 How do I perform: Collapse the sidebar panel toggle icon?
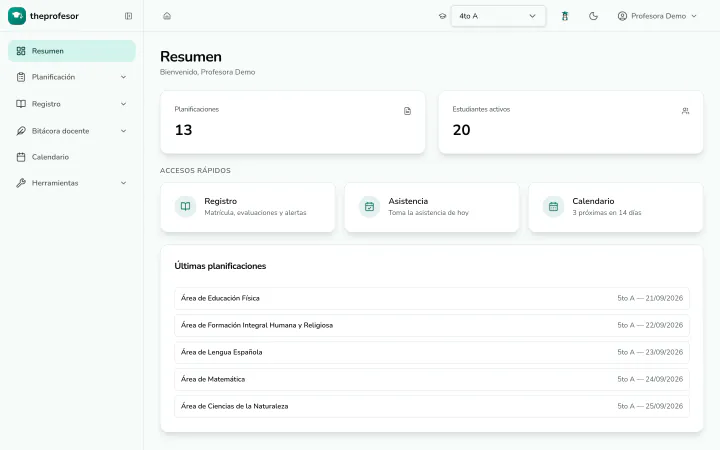point(129,16)
